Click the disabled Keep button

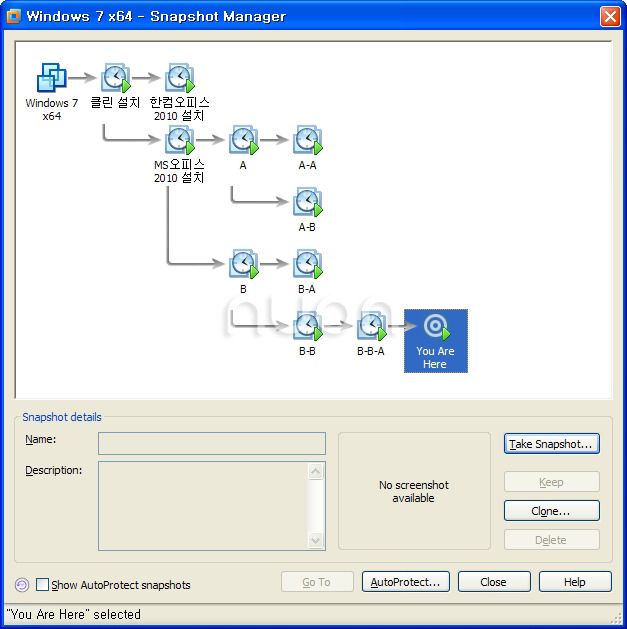552,482
